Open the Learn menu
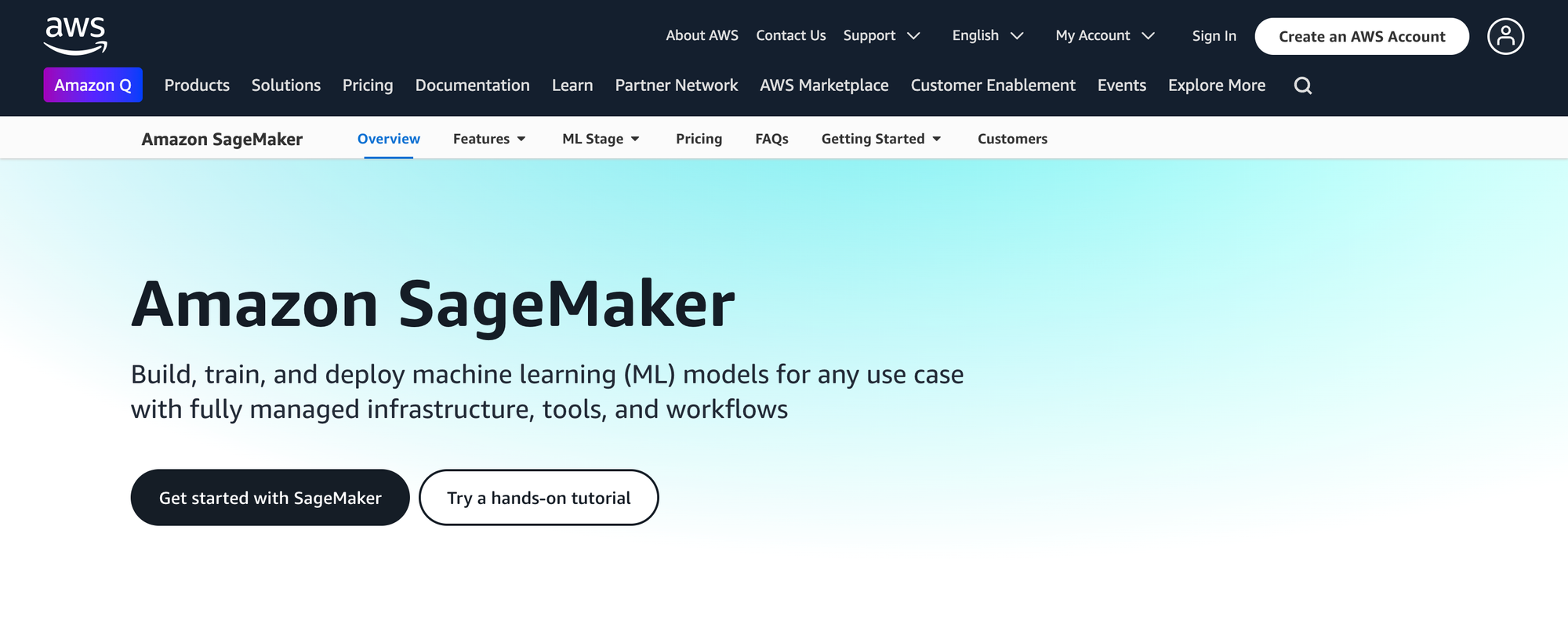Screen dimensions: 1568x628 click(572, 85)
